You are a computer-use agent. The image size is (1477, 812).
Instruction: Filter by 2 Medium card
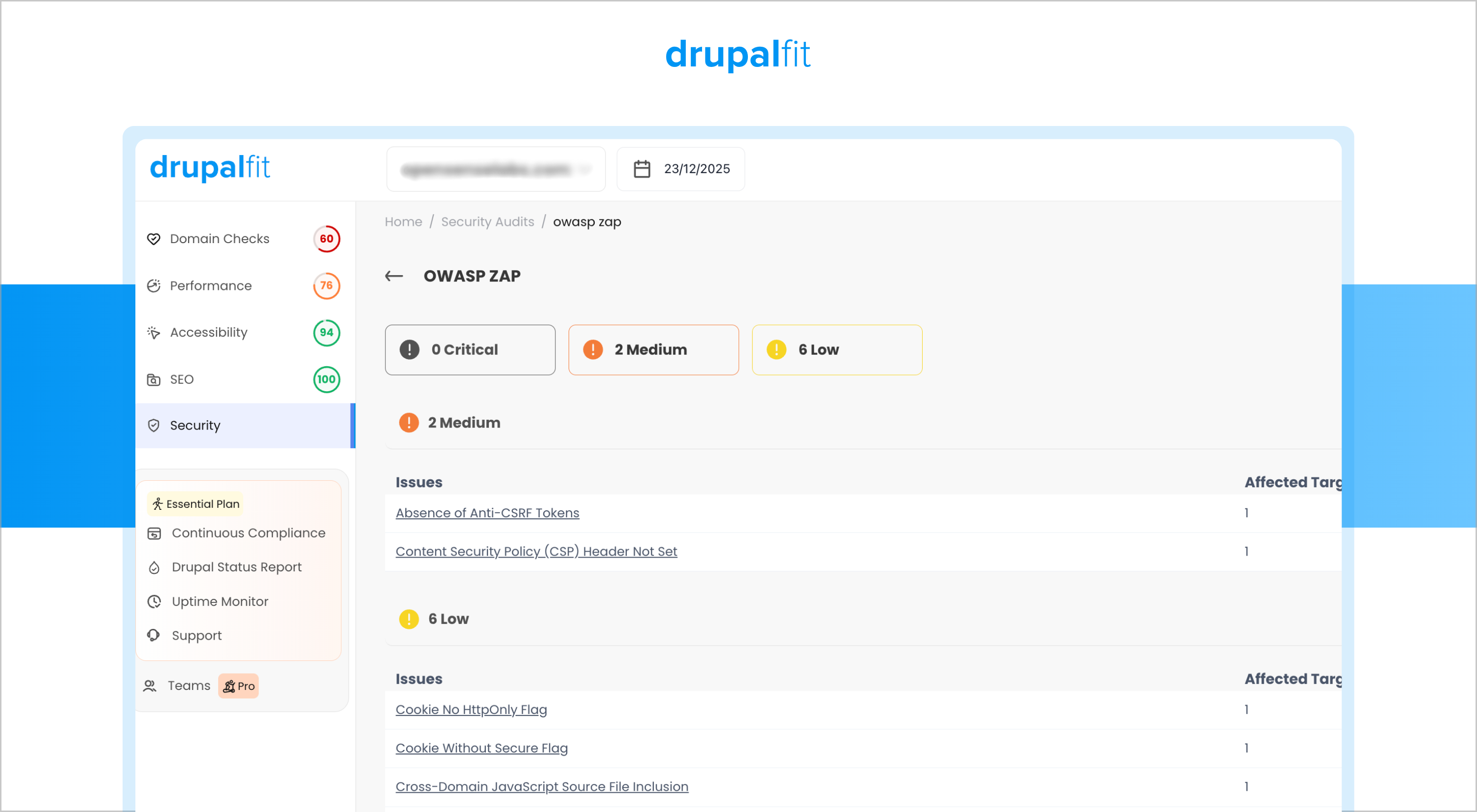(x=654, y=350)
